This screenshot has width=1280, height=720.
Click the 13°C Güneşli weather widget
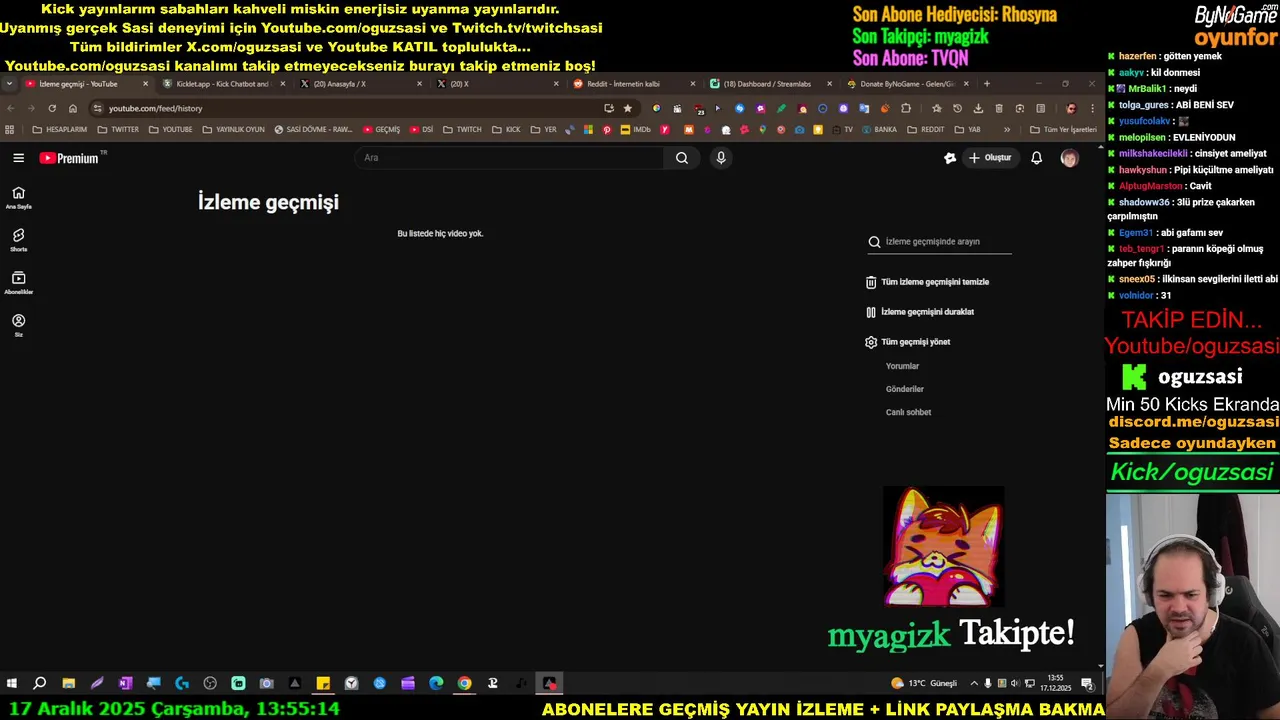pyautogui.click(x=924, y=684)
